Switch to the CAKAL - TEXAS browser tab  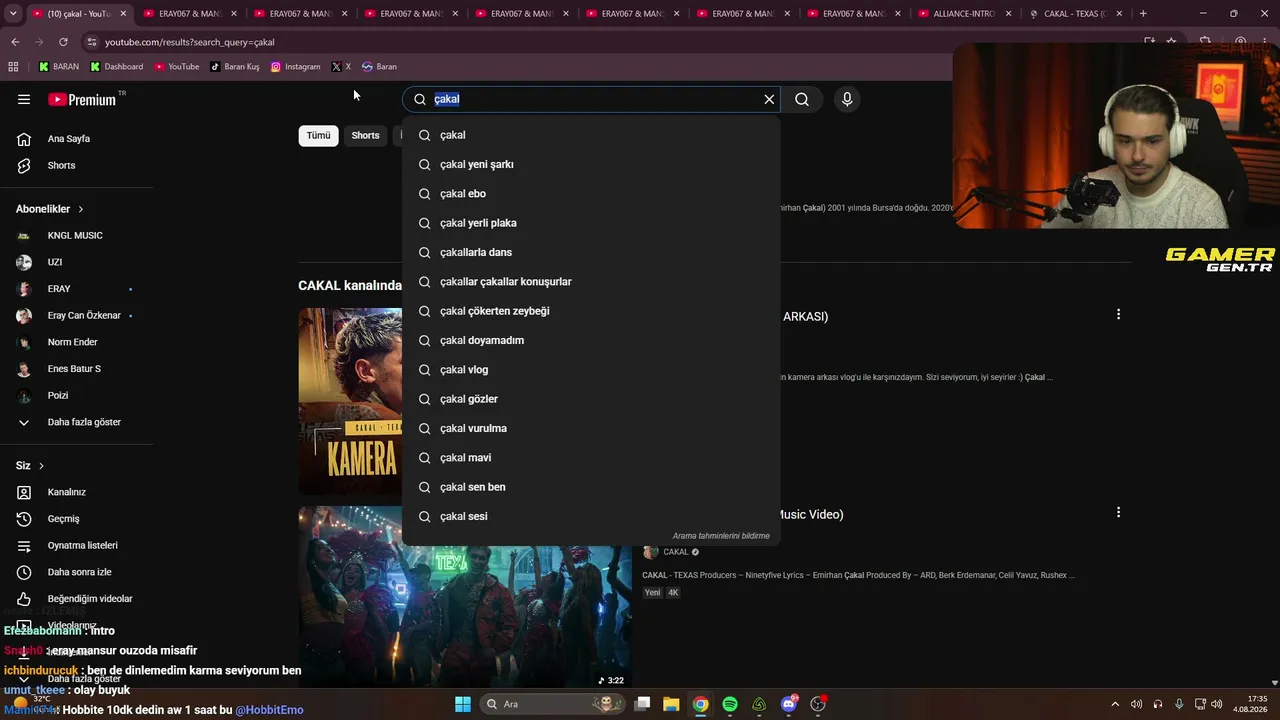[x=1076, y=14]
